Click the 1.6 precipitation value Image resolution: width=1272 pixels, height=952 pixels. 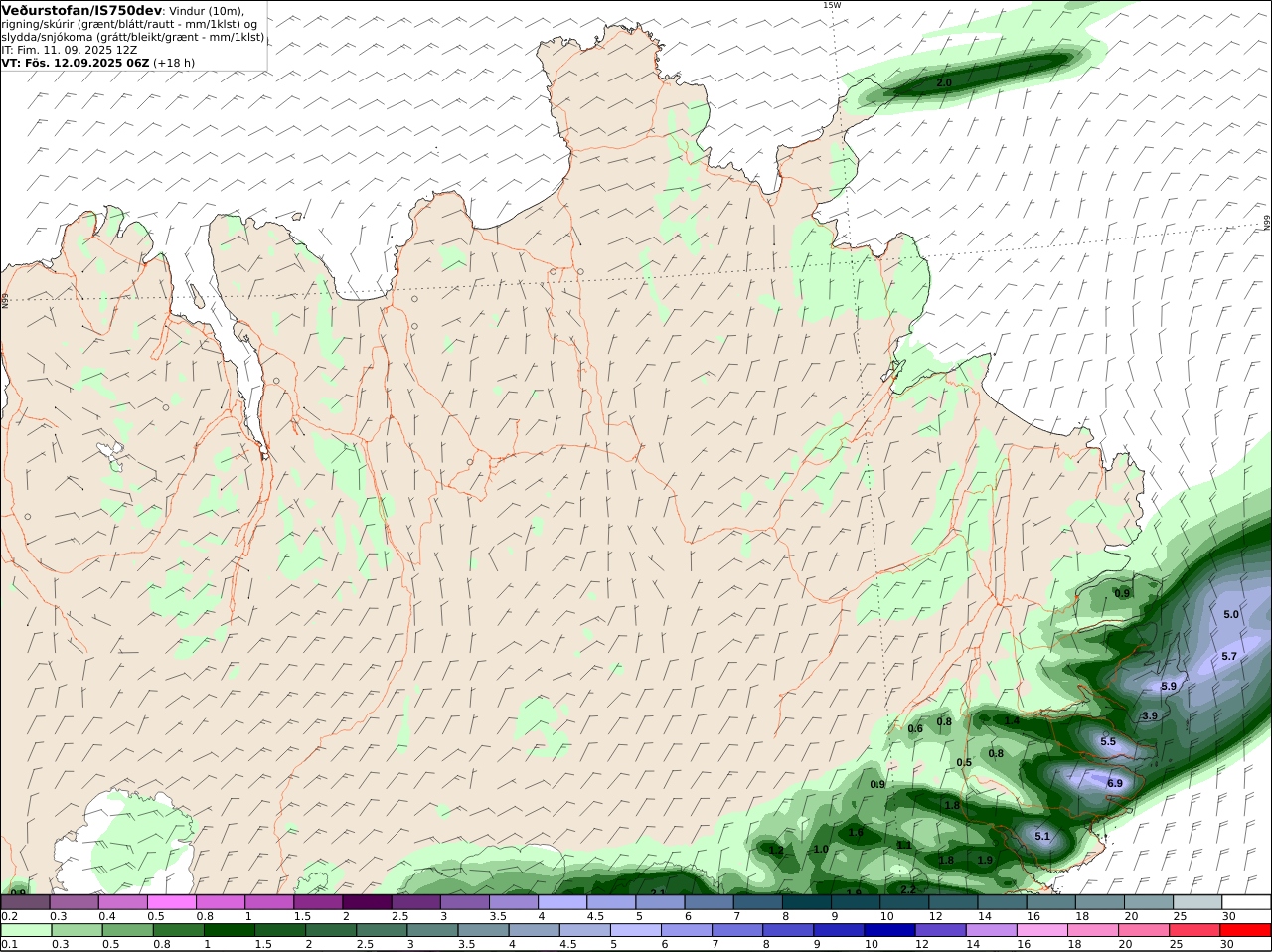tap(856, 832)
